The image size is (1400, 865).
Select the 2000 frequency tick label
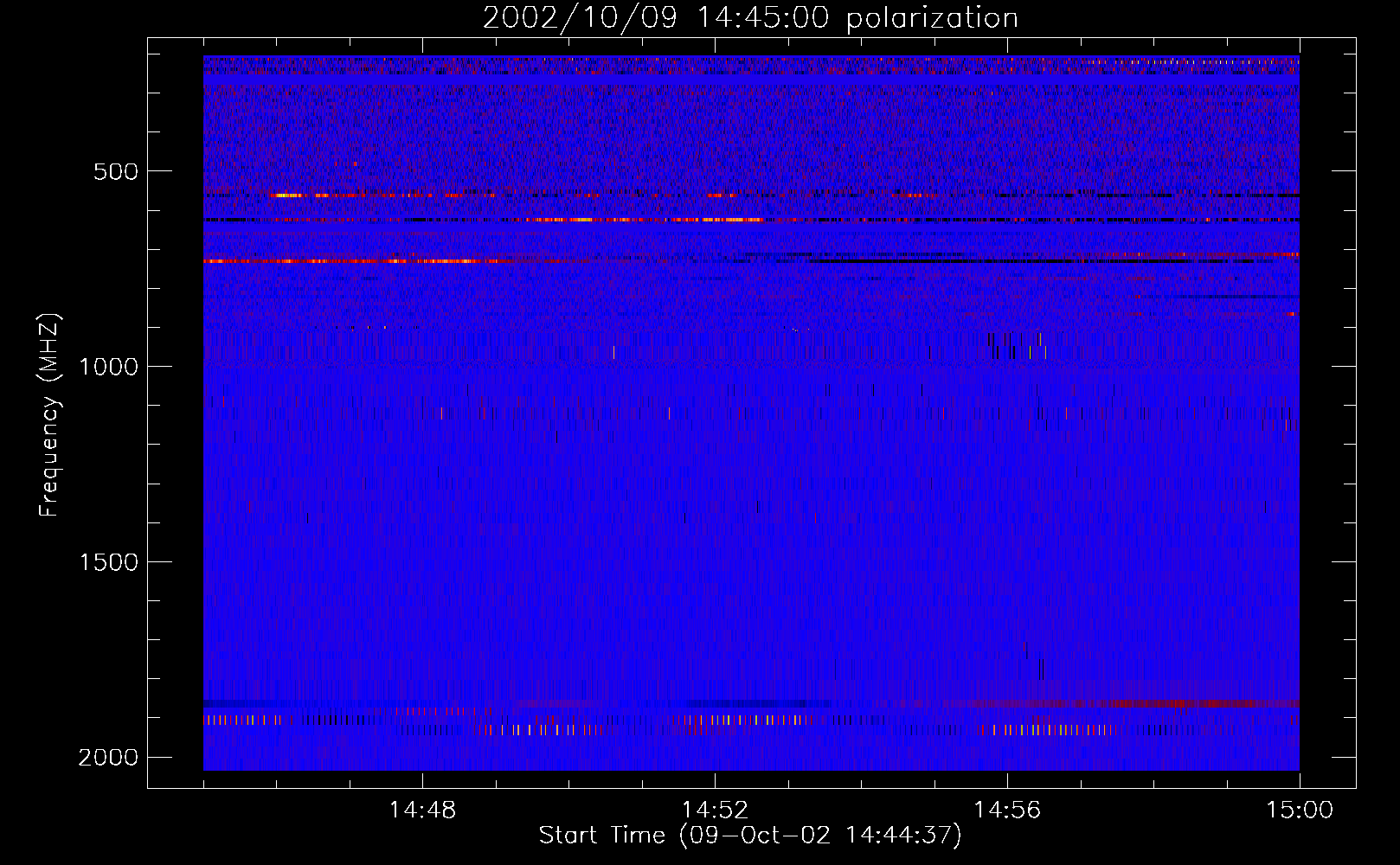[x=108, y=758]
